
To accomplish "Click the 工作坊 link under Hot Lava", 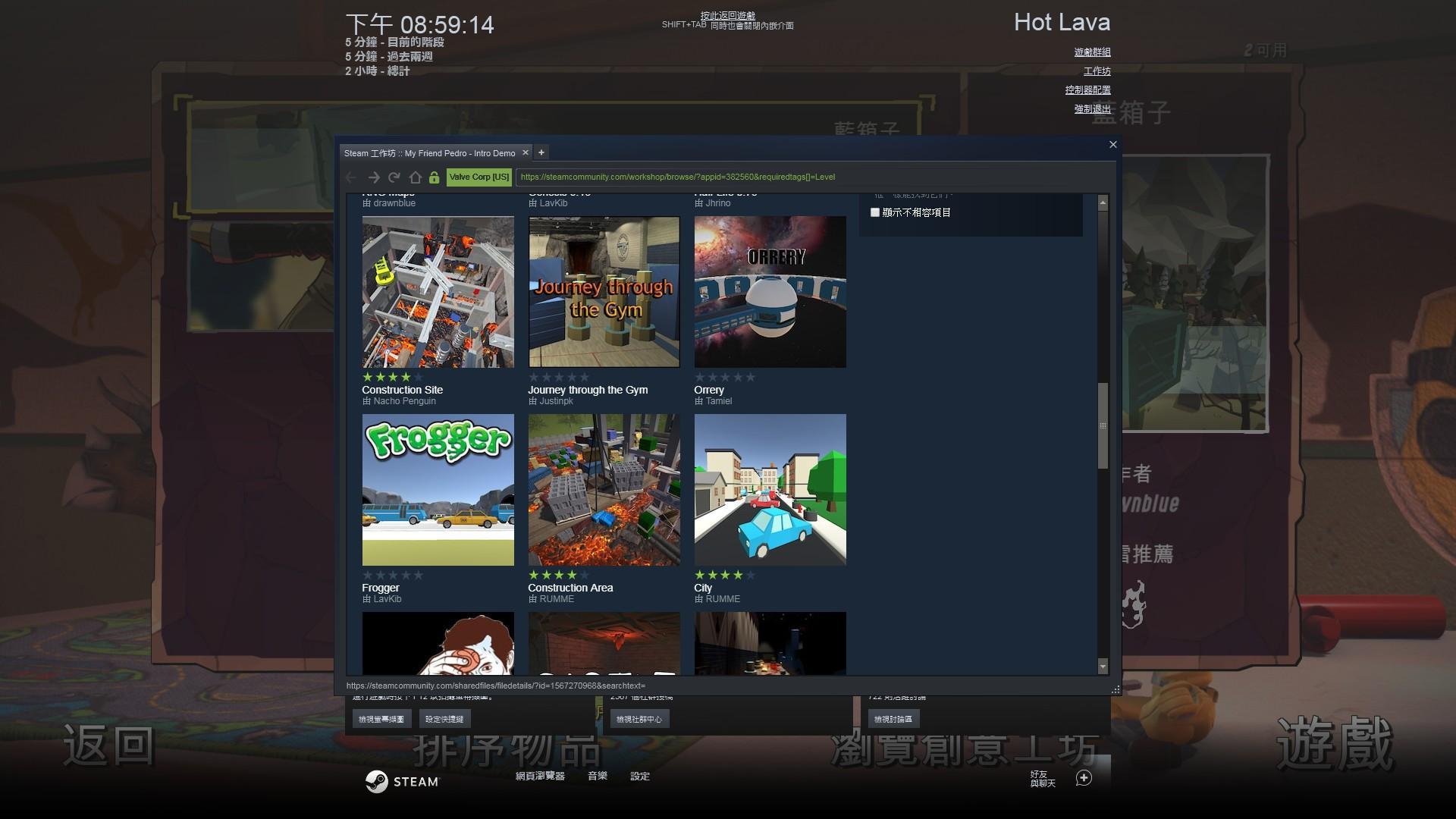I will click(1097, 71).
